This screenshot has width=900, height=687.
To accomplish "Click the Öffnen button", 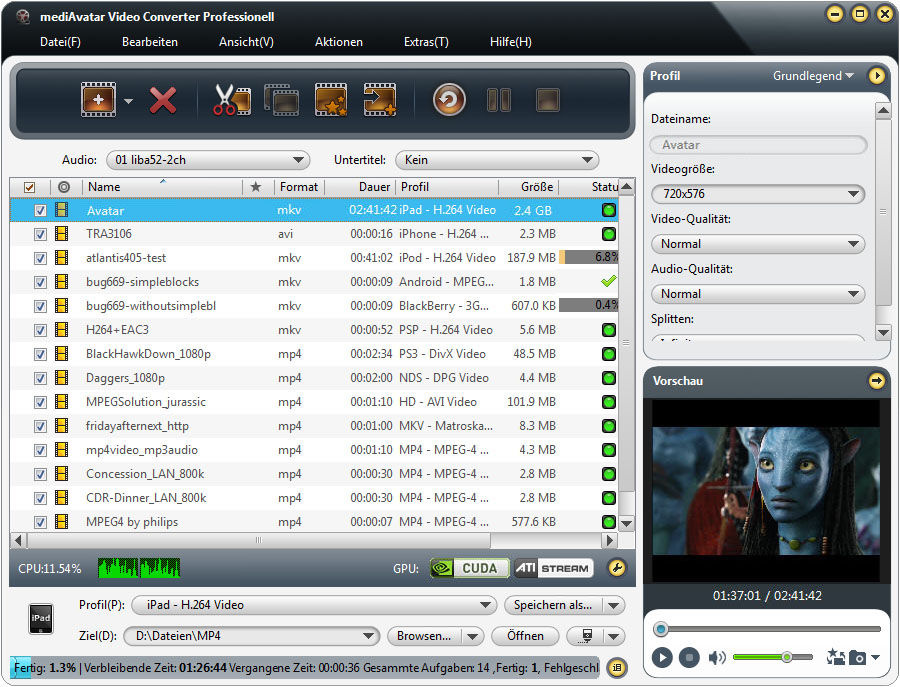I will pyautogui.click(x=525, y=636).
